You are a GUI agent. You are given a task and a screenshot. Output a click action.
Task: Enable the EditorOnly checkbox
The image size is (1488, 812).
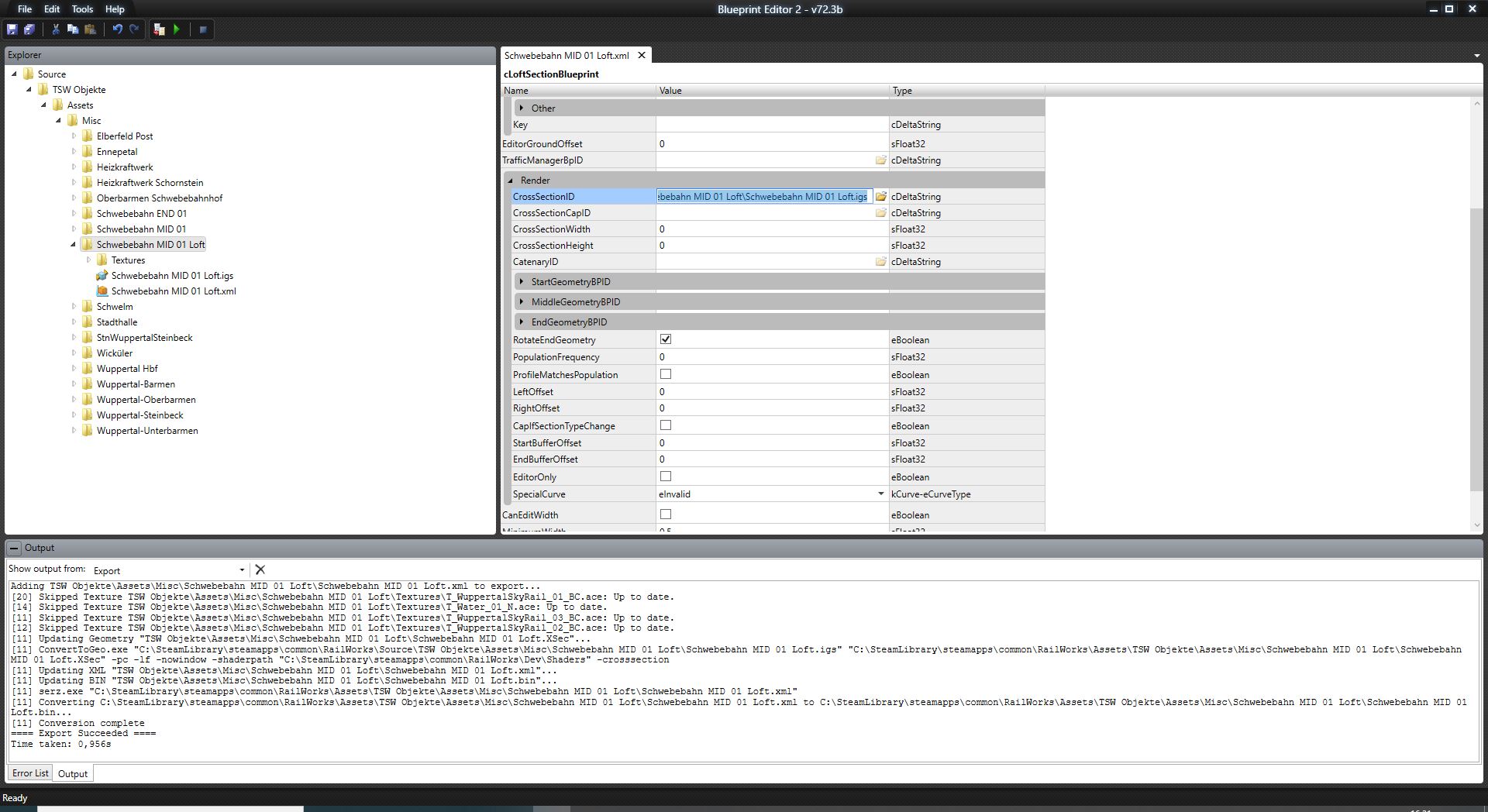pyautogui.click(x=666, y=477)
